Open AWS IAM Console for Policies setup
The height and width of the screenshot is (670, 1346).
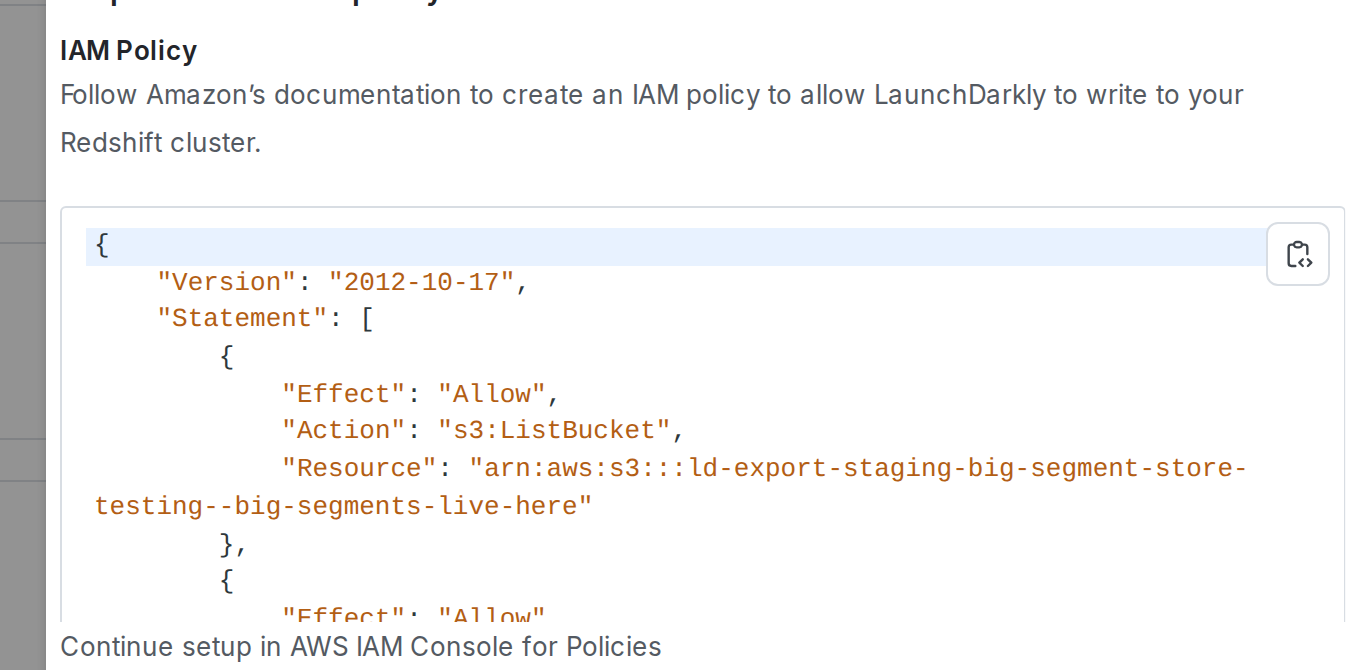point(360,646)
